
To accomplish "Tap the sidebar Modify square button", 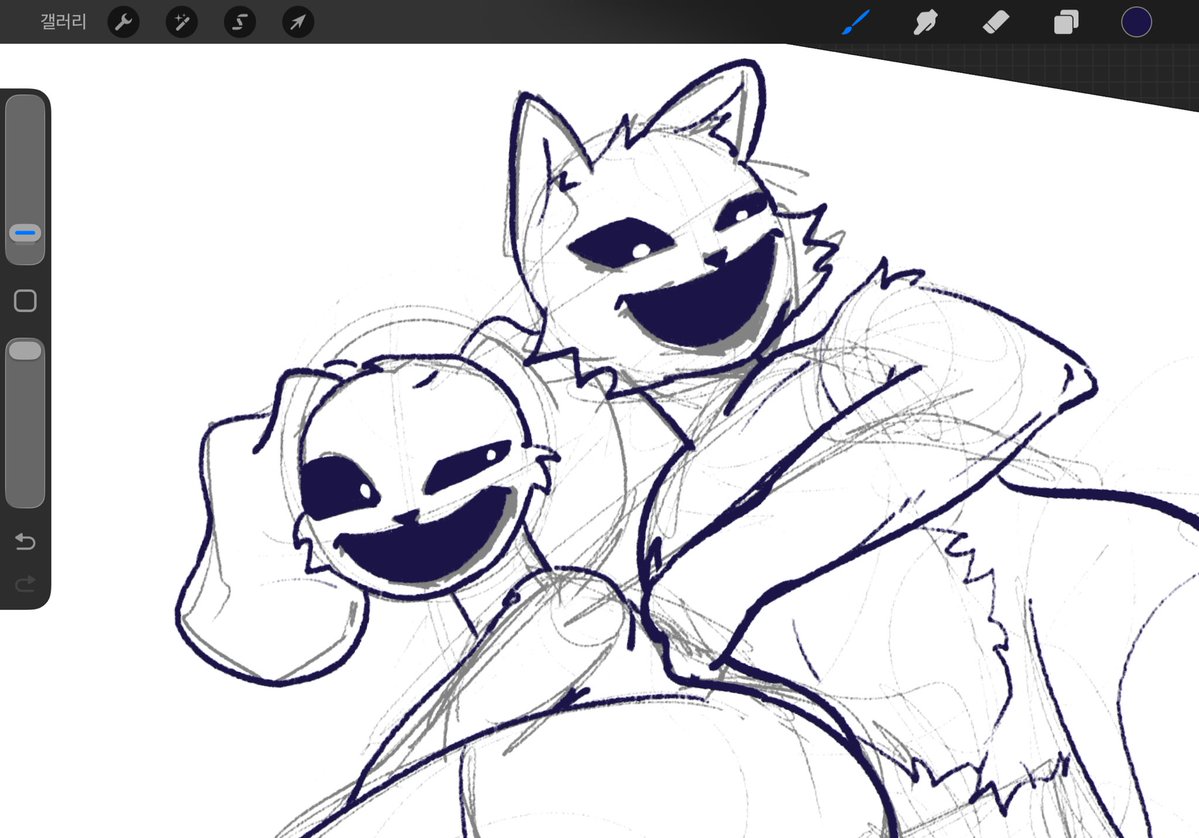I will coord(25,300).
